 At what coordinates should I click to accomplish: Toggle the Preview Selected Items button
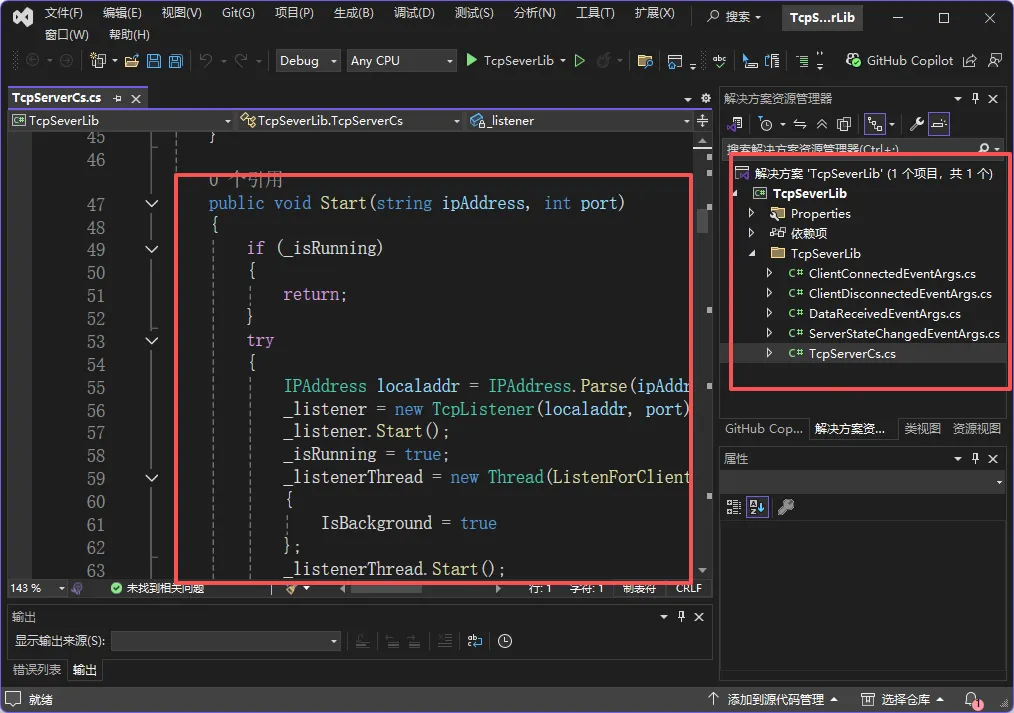pyautogui.click(x=939, y=124)
